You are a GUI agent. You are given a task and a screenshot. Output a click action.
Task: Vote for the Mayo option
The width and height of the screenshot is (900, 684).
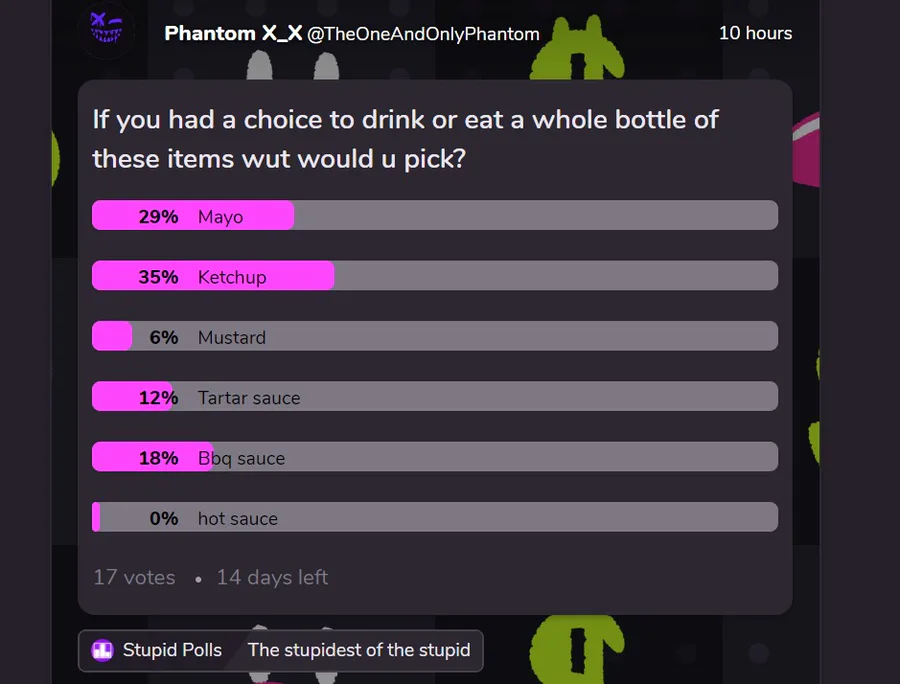click(435, 216)
